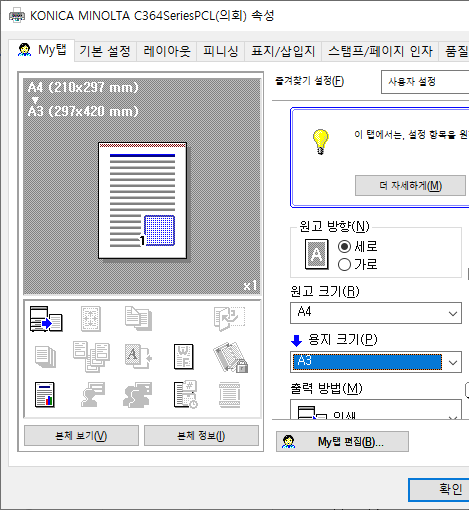Viewport: 469px width, 510px height.
Task: Click the page preview thumbnail
Action: 142,200
